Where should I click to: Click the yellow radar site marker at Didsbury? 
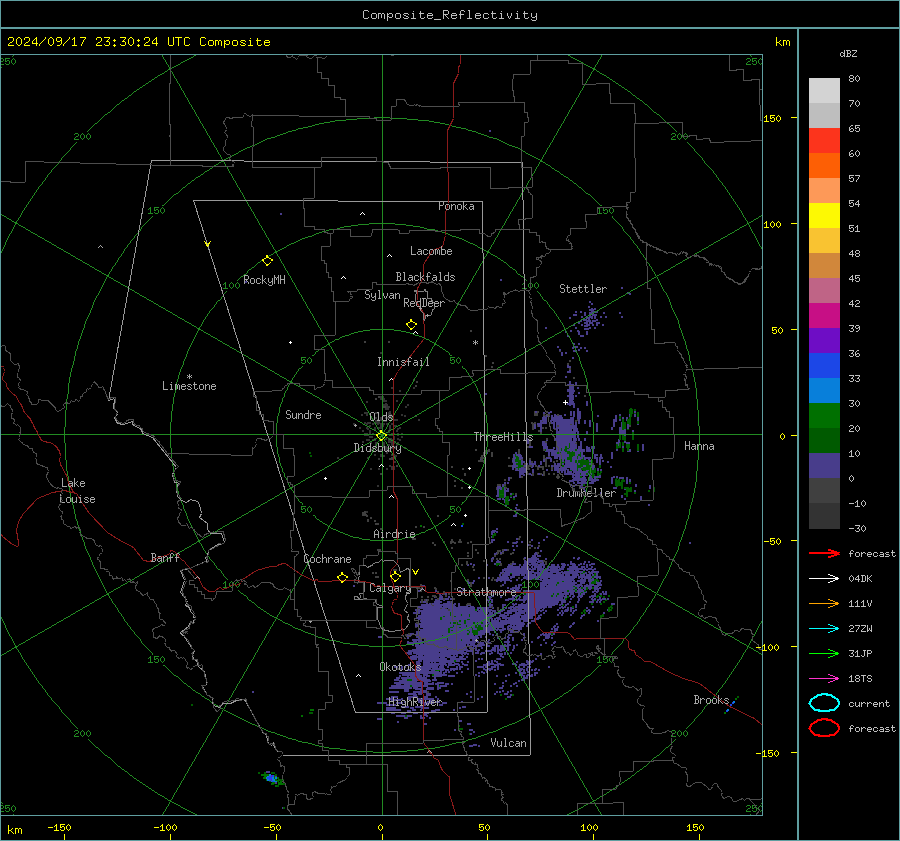pyautogui.click(x=381, y=436)
